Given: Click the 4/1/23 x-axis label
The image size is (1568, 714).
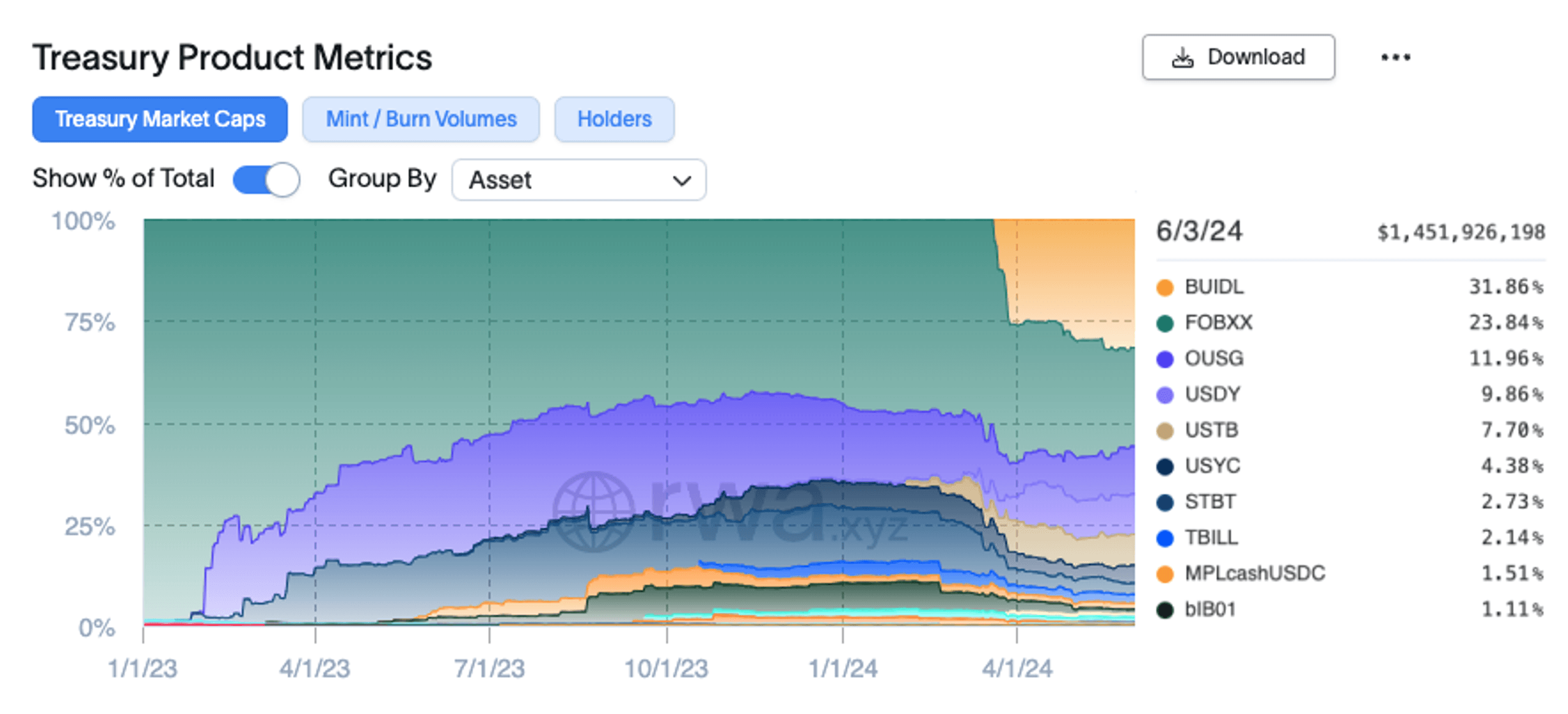Looking at the screenshot, I should (x=314, y=668).
